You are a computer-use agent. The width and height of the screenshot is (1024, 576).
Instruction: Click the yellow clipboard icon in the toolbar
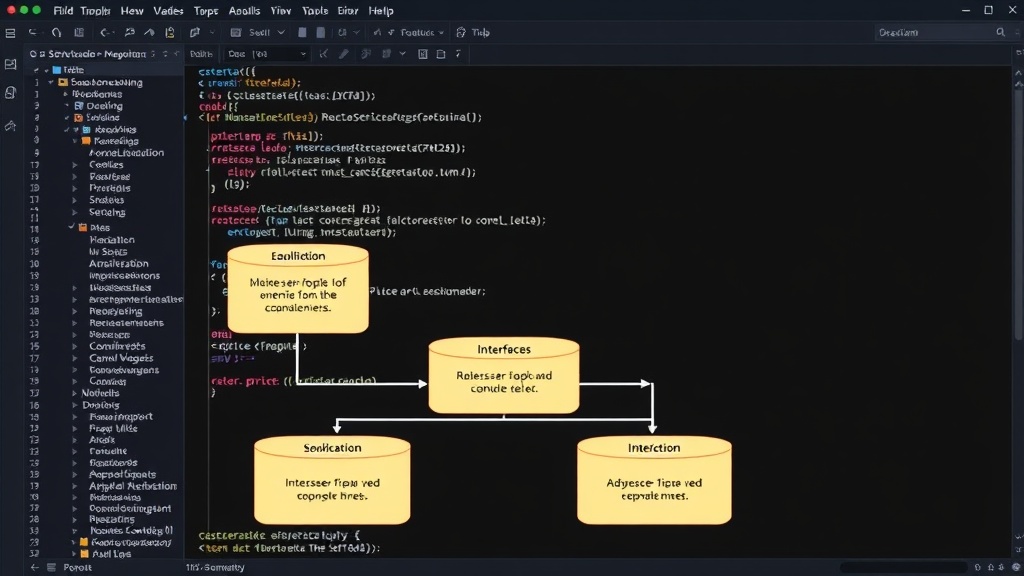pyautogui.click(x=170, y=33)
